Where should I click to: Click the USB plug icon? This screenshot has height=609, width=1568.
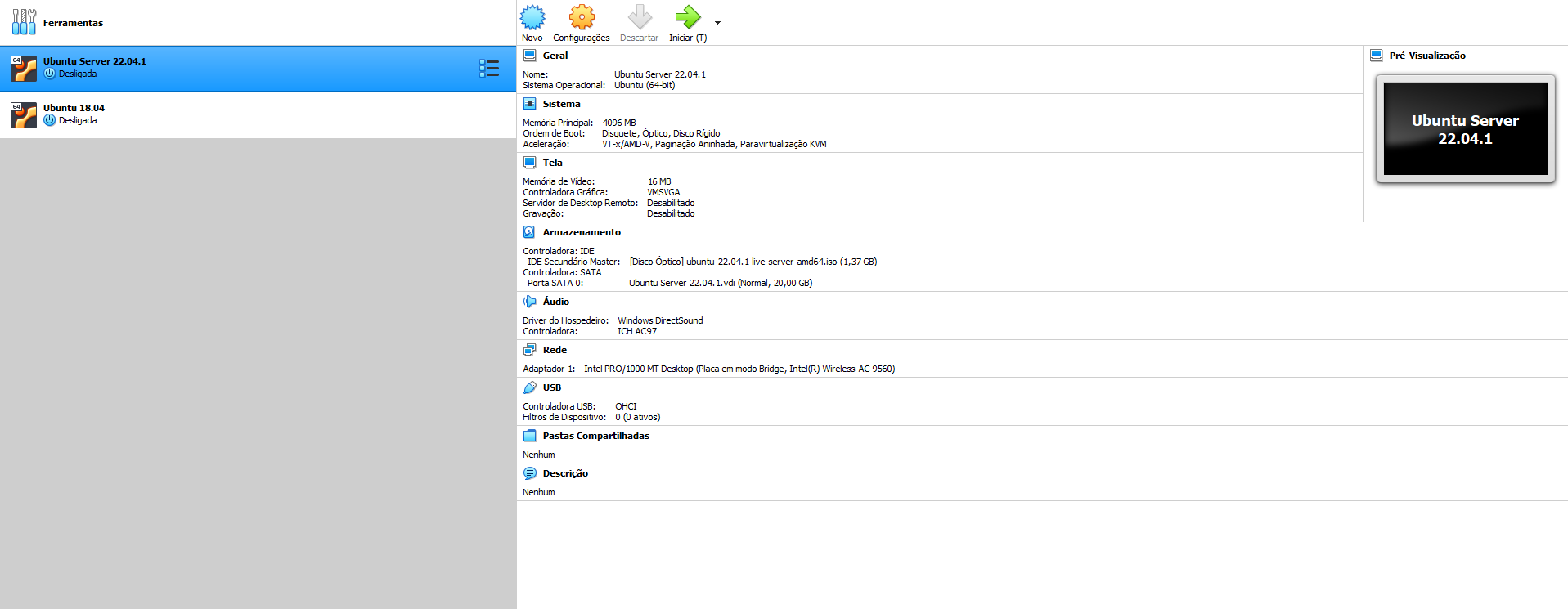[x=529, y=387]
